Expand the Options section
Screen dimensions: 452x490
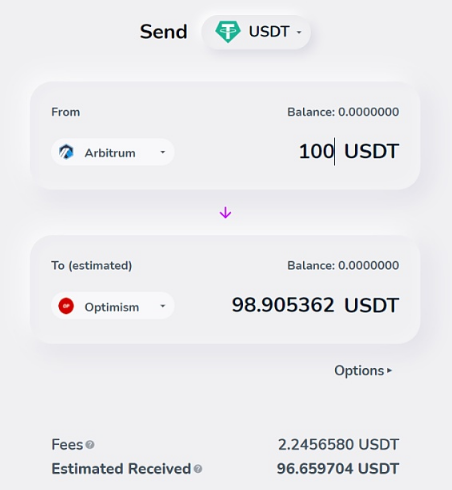point(363,371)
